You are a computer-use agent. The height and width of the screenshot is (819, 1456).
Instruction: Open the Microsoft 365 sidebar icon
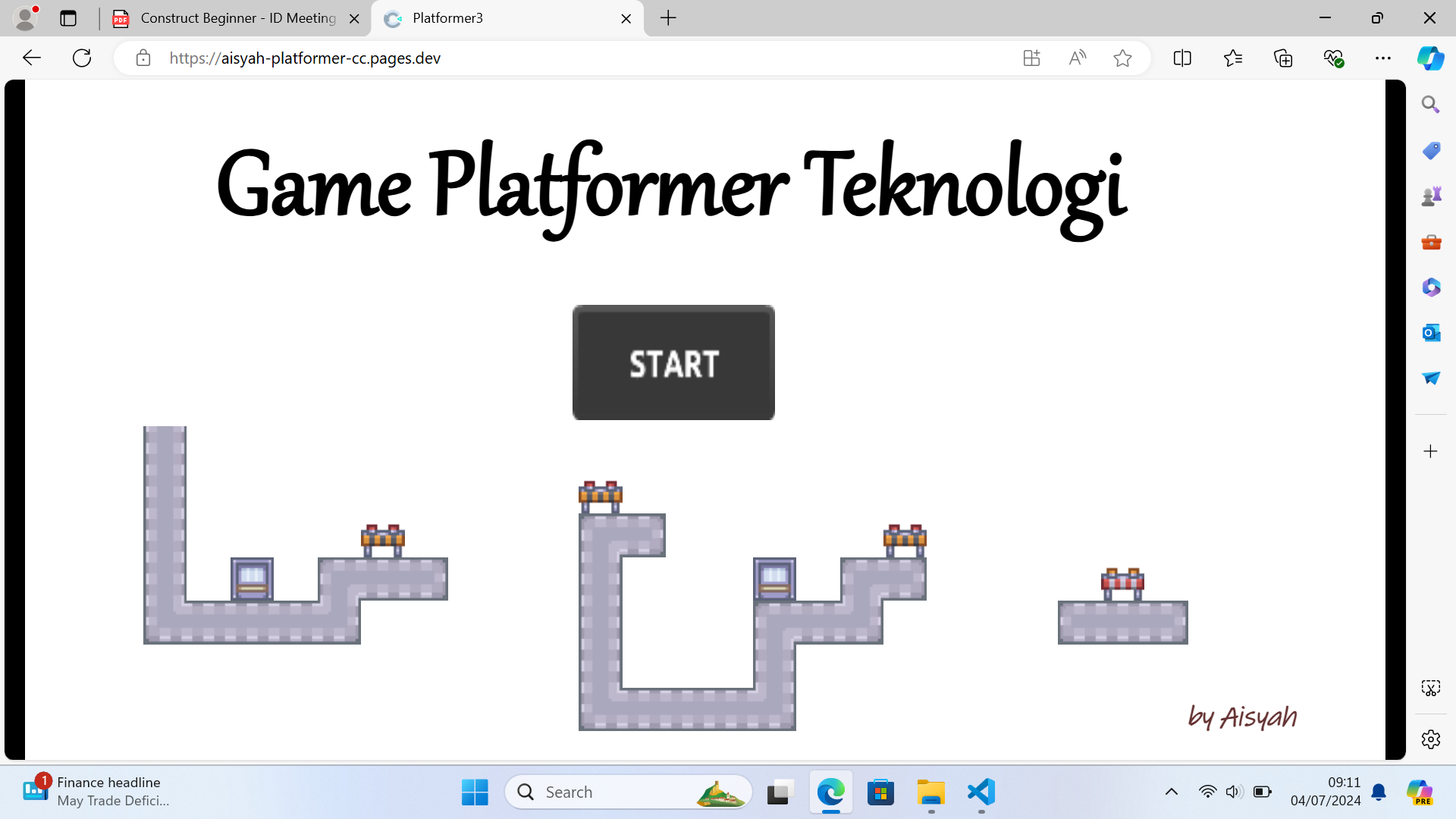click(1430, 287)
